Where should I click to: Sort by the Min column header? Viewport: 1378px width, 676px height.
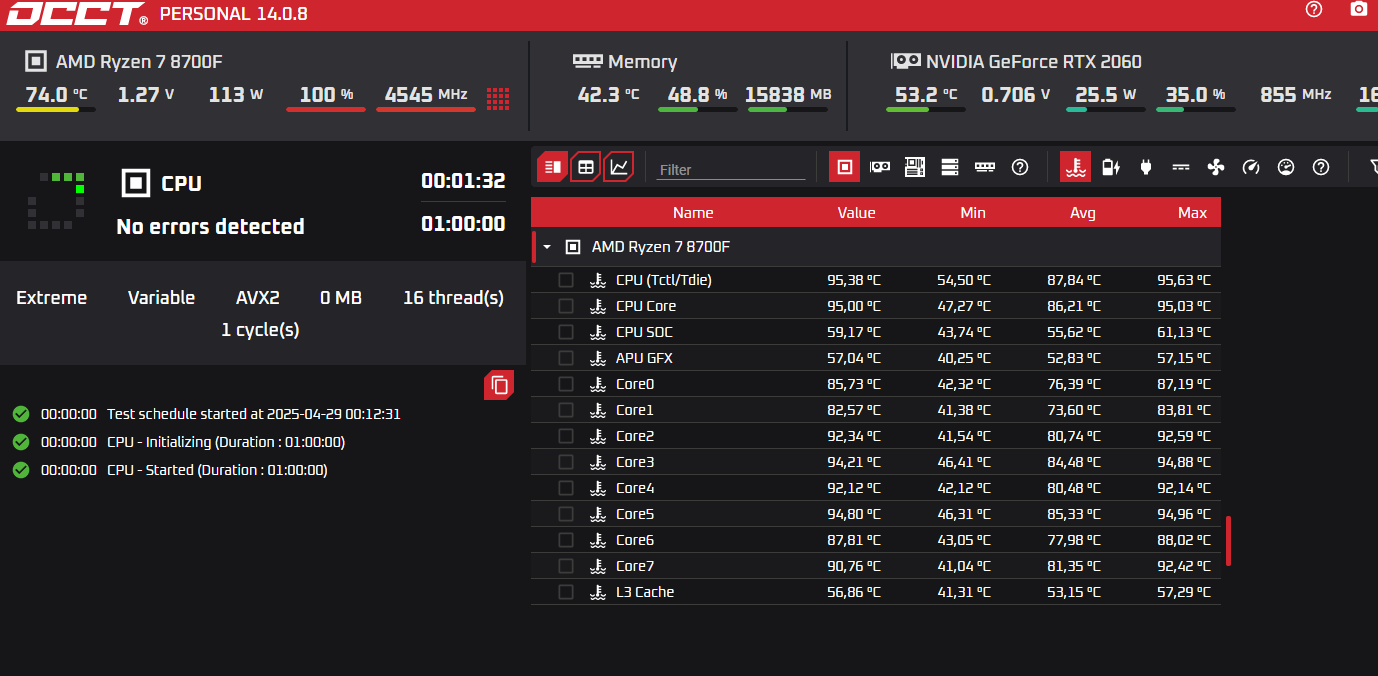point(972,212)
